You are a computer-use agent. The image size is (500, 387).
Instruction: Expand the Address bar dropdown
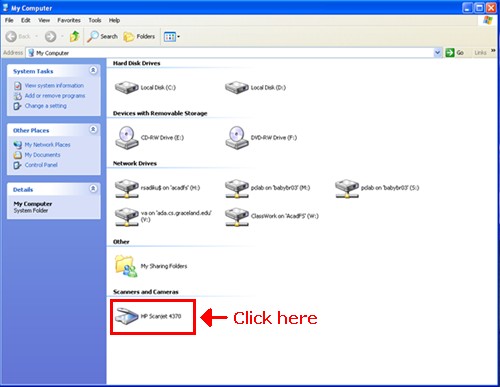(437, 53)
